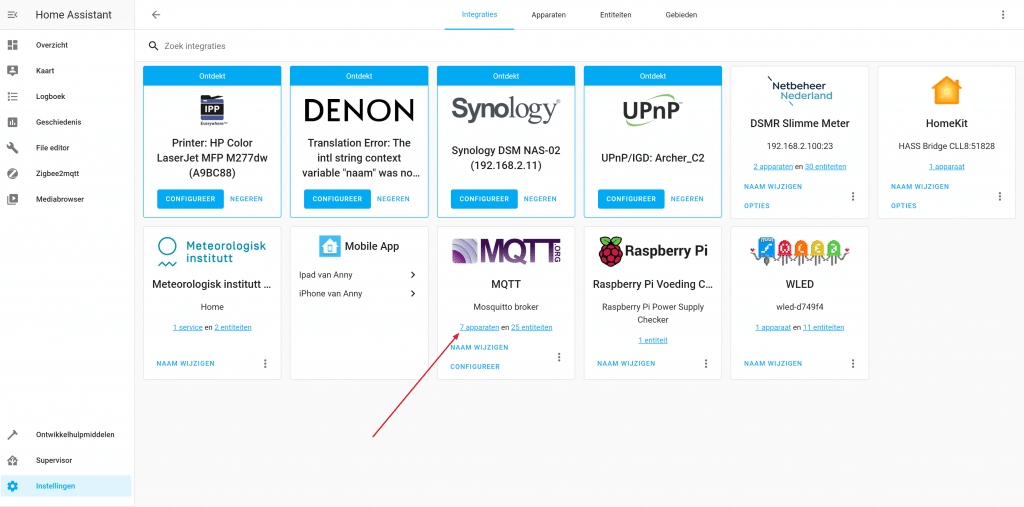Screen dimensions: 1024x507
Task: Open the Kaart sidebar item
Action: click(44, 71)
